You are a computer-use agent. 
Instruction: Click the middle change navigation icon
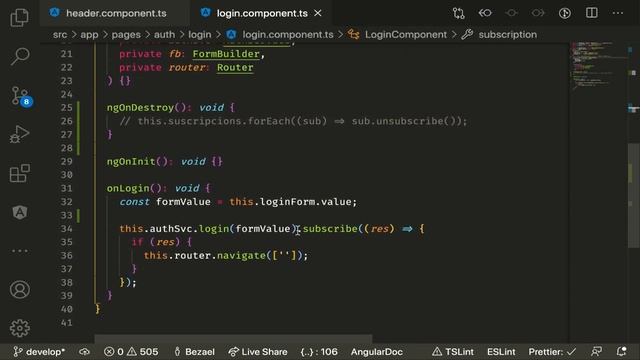[x=511, y=13]
